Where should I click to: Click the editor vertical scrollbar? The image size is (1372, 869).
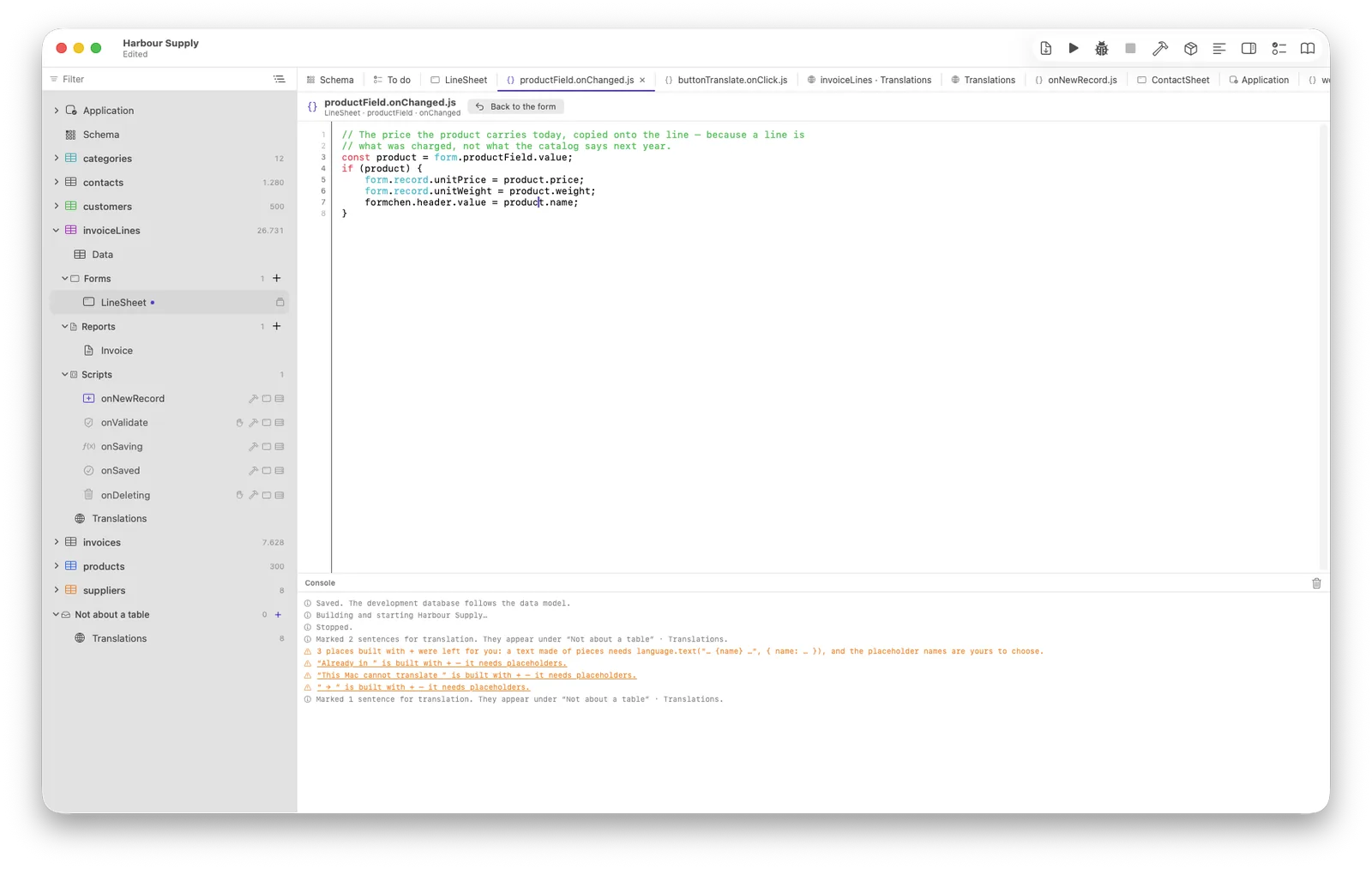pyautogui.click(x=1324, y=347)
